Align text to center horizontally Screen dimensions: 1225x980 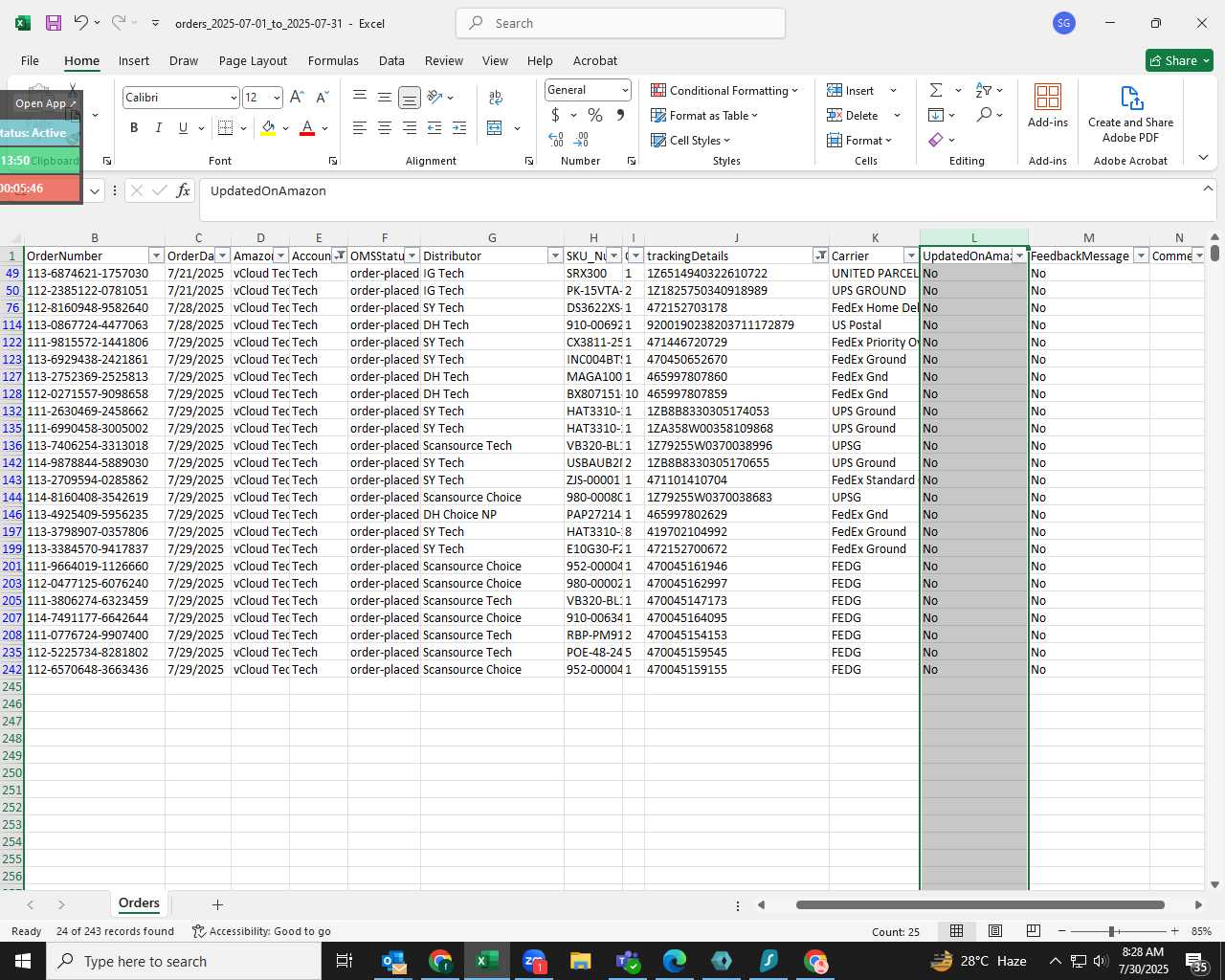coord(385,127)
